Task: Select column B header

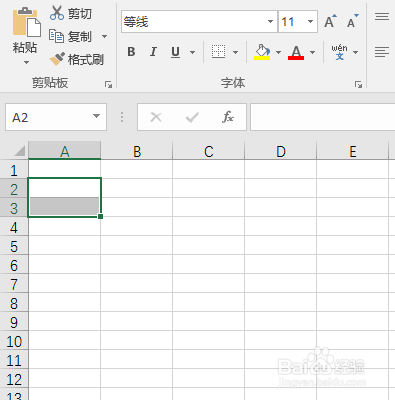Action: [137, 151]
